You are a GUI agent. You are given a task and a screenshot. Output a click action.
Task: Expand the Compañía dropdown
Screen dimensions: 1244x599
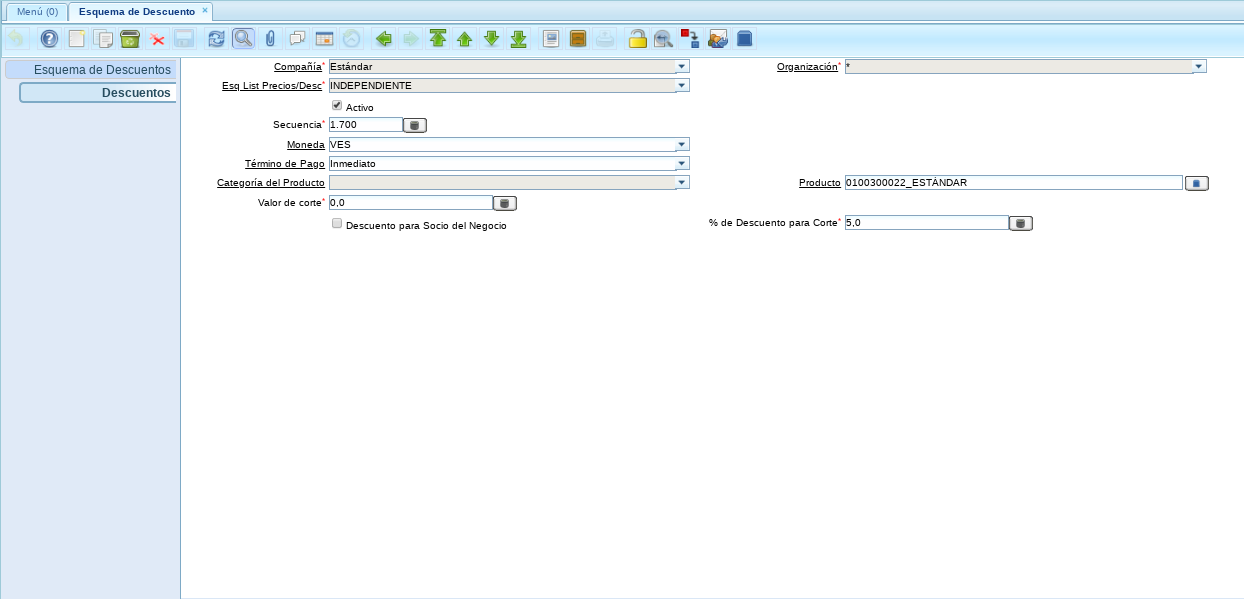tap(682, 66)
